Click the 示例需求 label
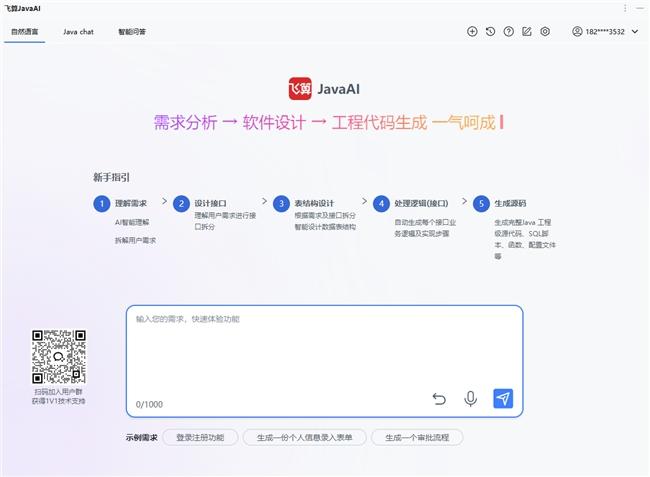The height and width of the screenshot is (477, 650). tap(142, 438)
